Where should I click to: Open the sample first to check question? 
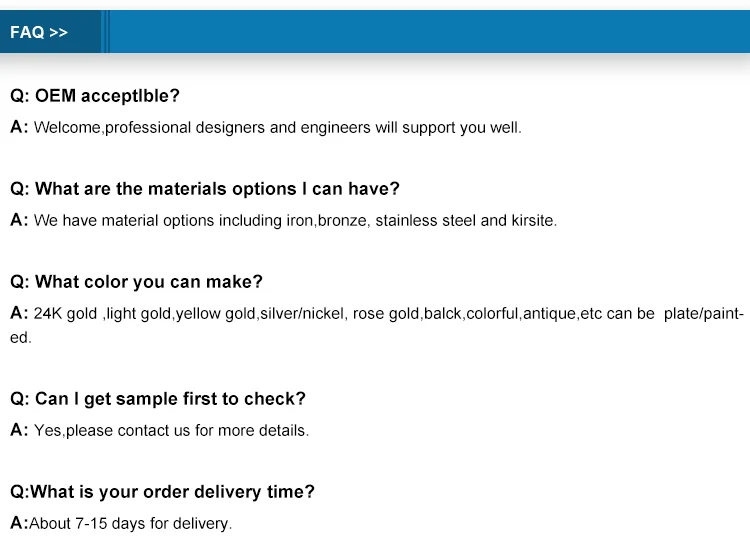(158, 399)
